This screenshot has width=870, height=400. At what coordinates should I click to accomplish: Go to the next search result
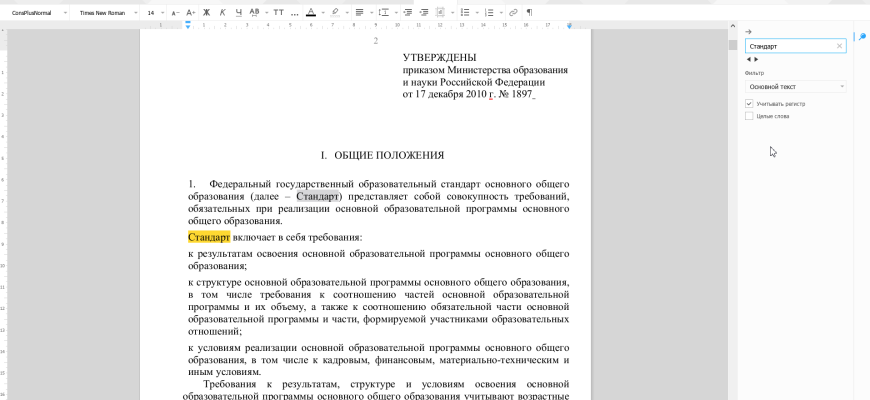tap(757, 60)
